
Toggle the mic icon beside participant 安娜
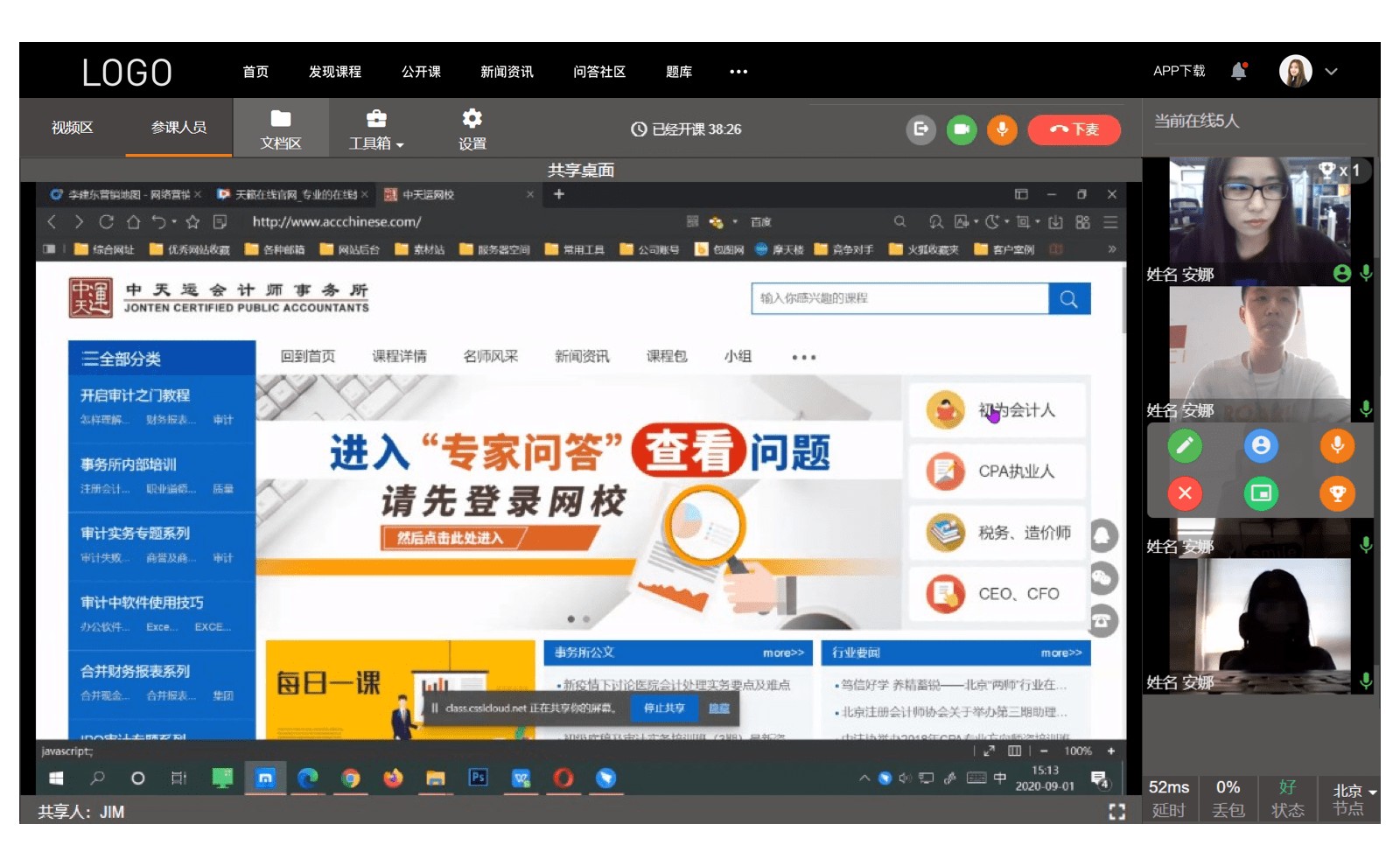1366,274
